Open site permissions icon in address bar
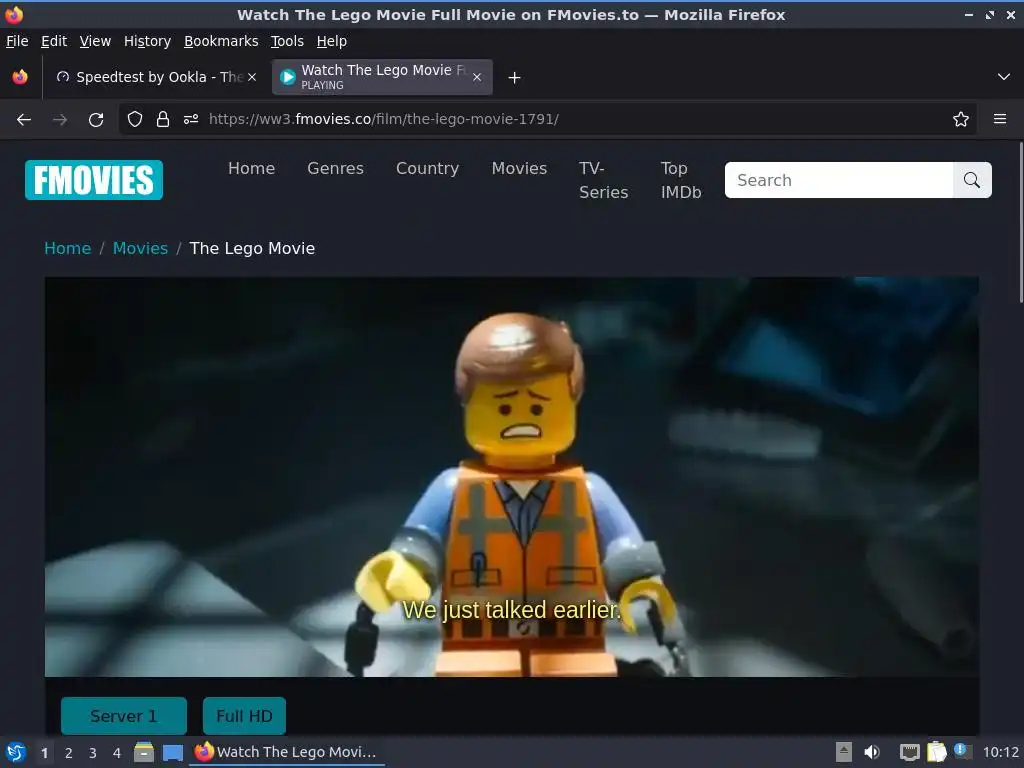 pos(191,119)
